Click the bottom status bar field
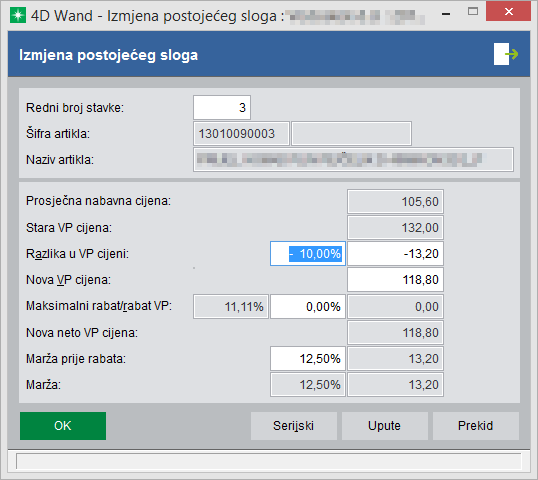The height and width of the screenshot is (480, 538). [x=269, y=461]
